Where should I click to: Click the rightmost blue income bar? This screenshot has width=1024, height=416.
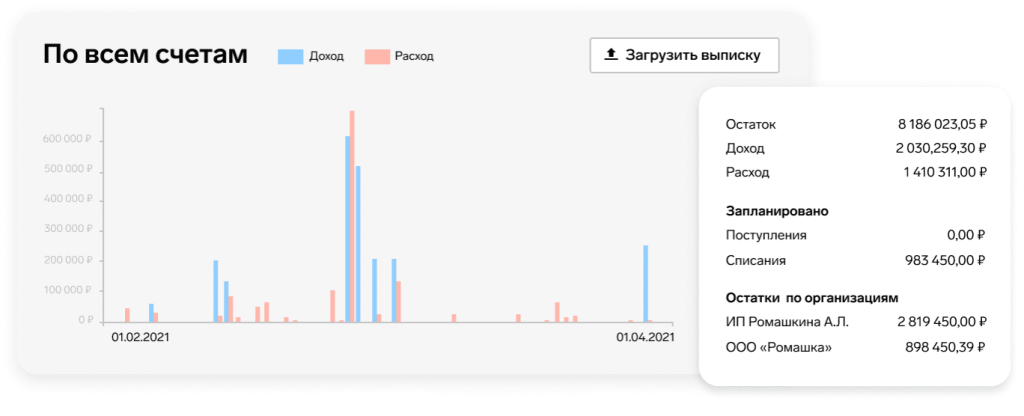646,283
